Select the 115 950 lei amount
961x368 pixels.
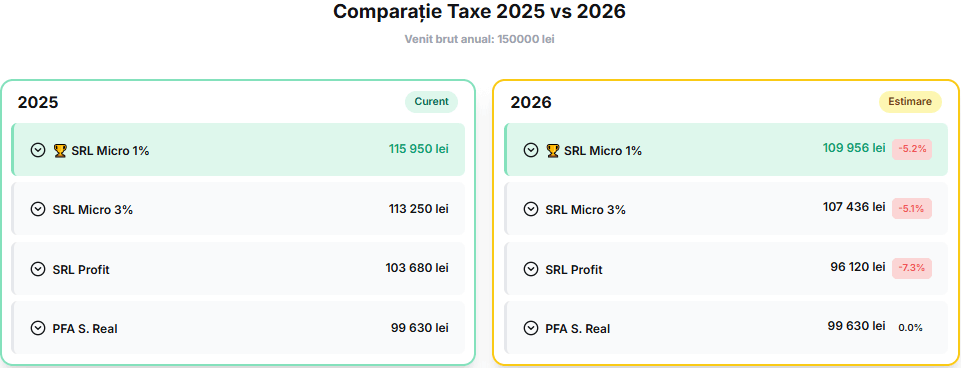click(x=419, y=149)
